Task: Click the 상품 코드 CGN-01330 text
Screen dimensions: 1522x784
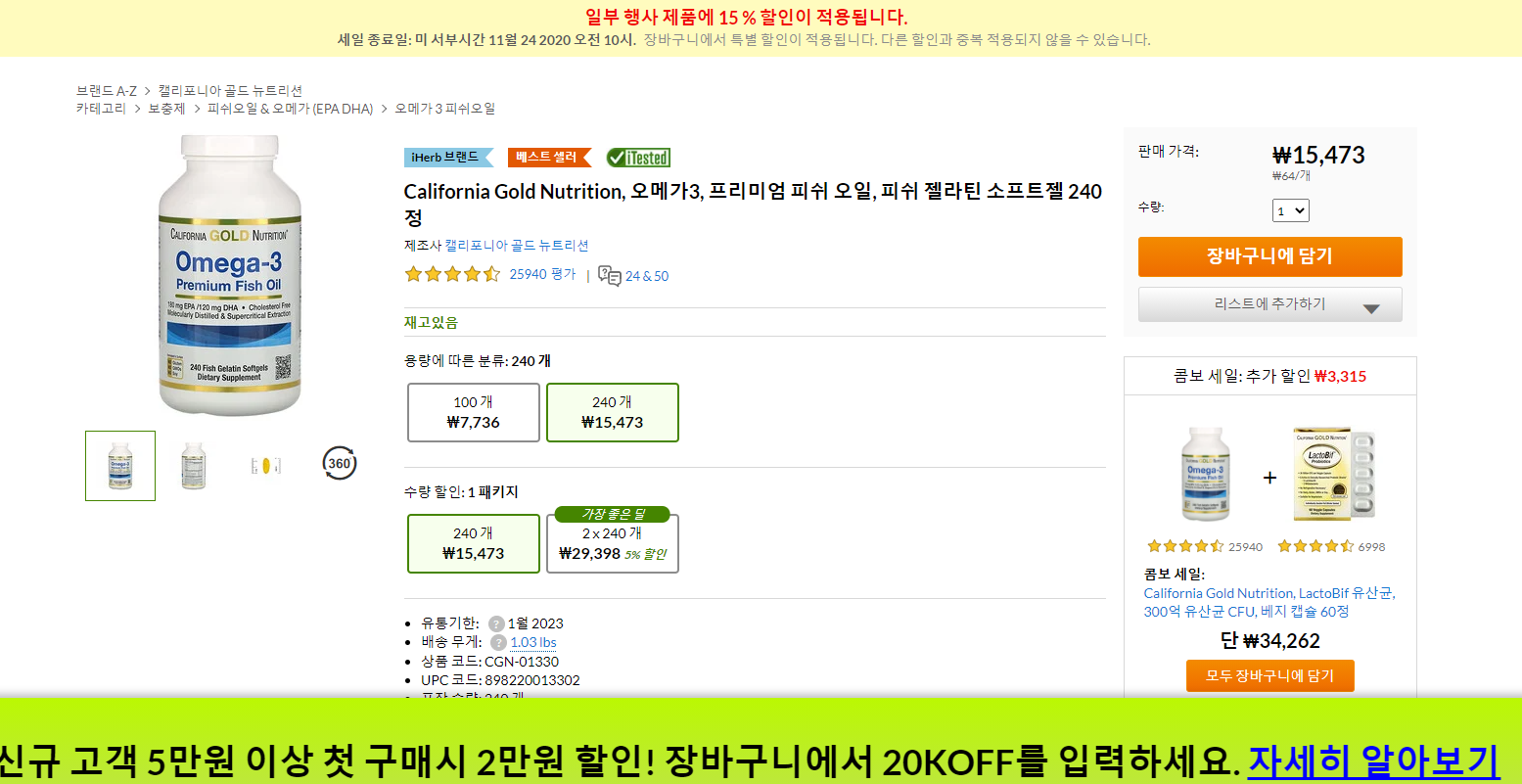Action: pos(489,662)
